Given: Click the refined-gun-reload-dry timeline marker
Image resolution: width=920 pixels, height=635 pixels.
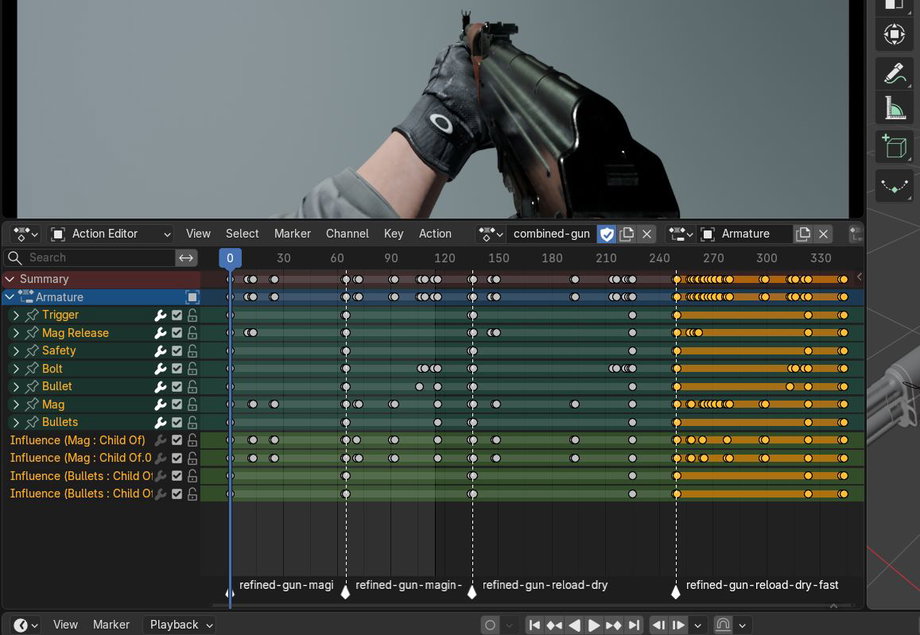Looking at the screenshot, I should [x=472, y=592].
